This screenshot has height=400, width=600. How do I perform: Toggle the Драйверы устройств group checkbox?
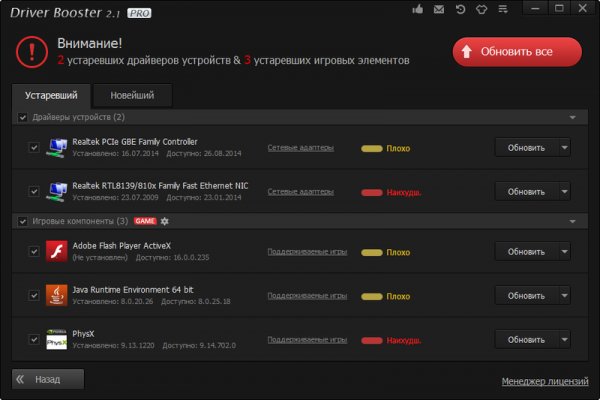tap(23, 117)
